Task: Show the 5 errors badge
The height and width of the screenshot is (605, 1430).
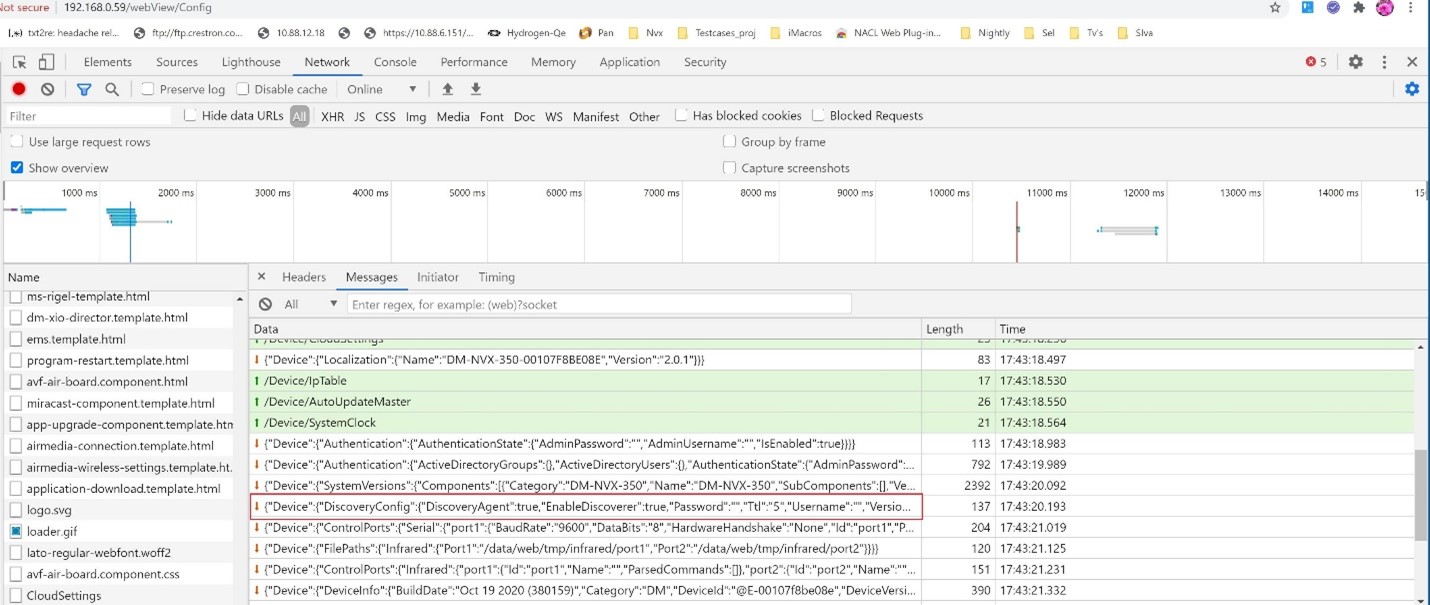Action: point(1316,62)
